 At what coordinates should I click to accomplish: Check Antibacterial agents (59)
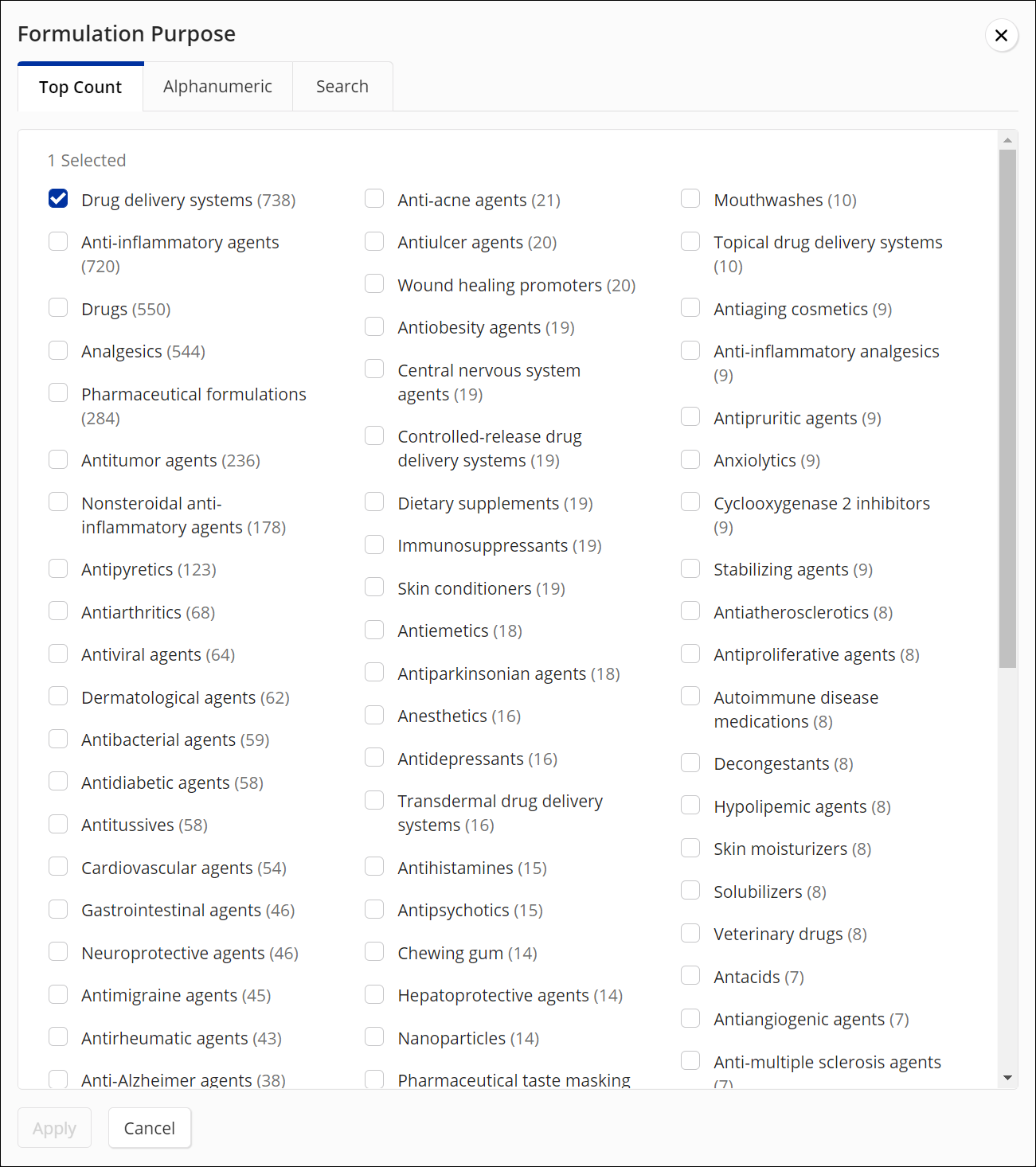point(58,739)
